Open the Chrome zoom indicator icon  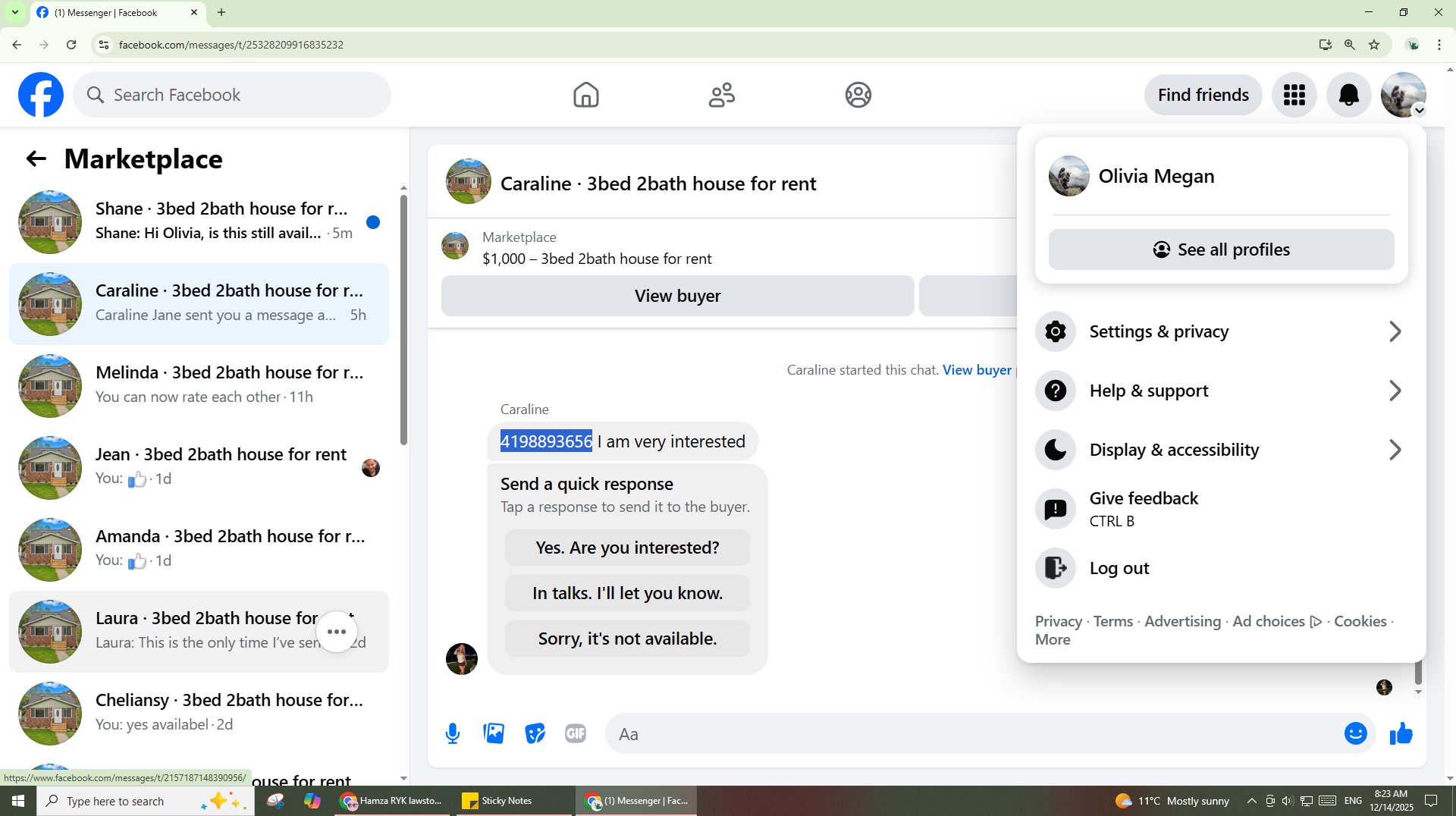(x=1350, y=45)
